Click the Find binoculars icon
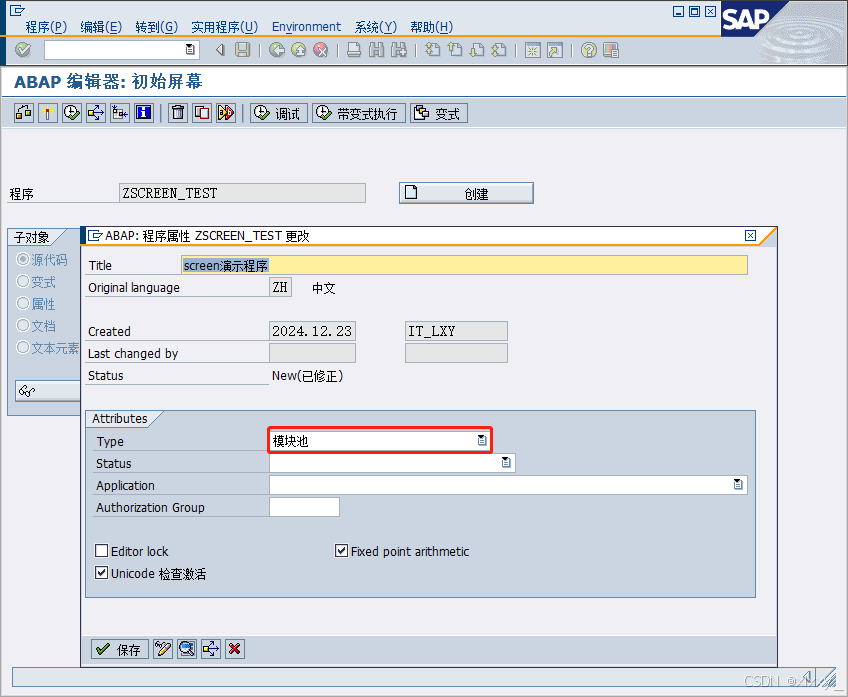 coord(376,50)
